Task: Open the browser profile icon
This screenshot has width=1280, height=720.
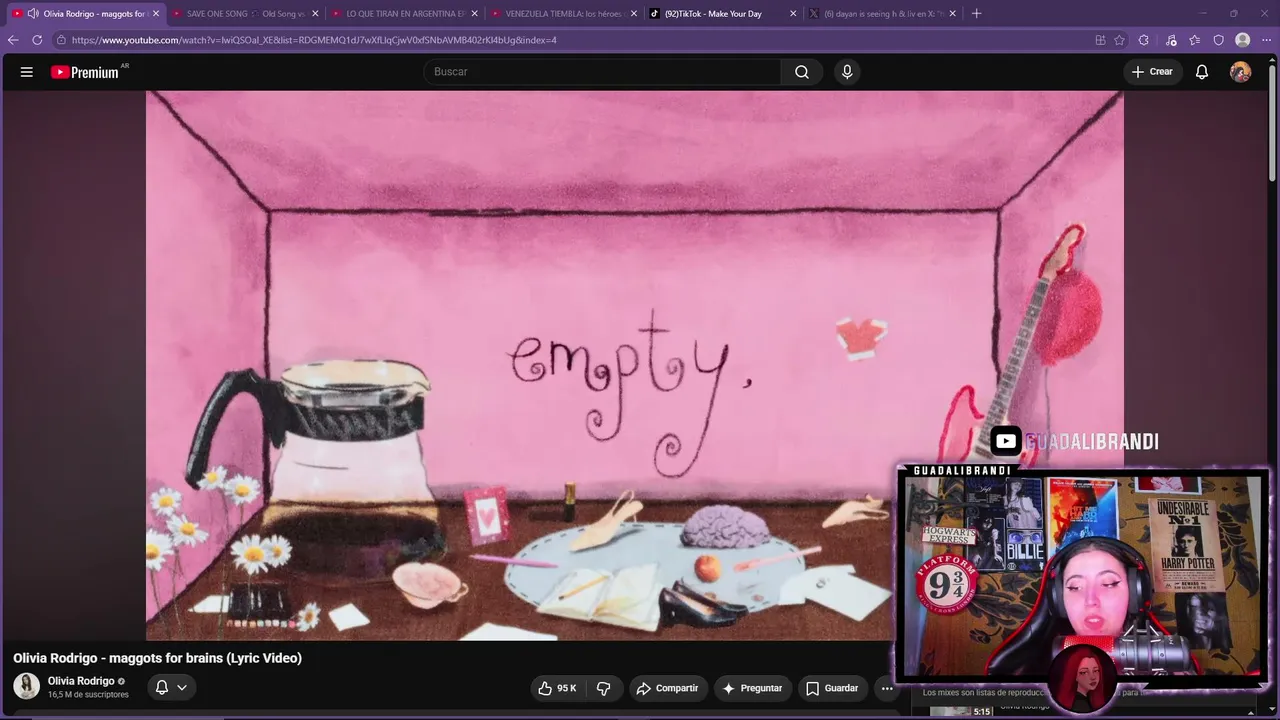Action: tap(1242, 40)
